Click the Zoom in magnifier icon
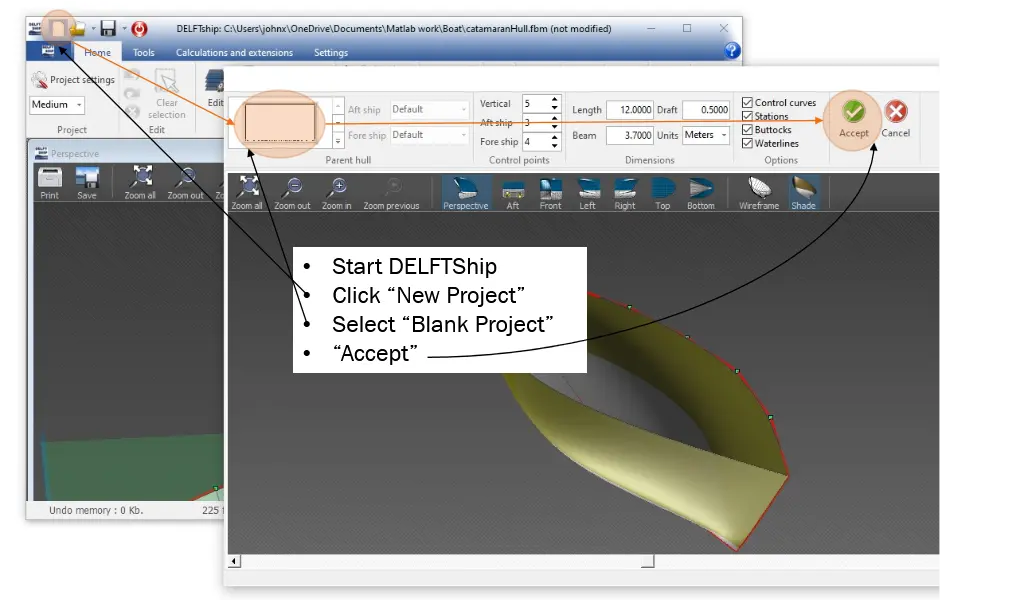The image size is (1020, 601). coord(336,193)
